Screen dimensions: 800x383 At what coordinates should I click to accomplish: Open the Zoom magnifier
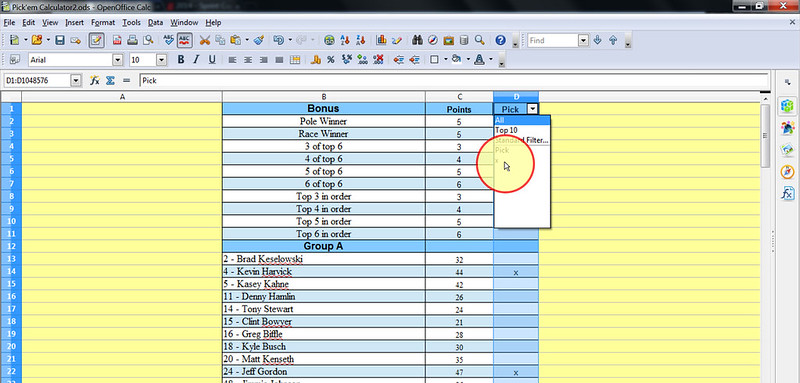480,40
